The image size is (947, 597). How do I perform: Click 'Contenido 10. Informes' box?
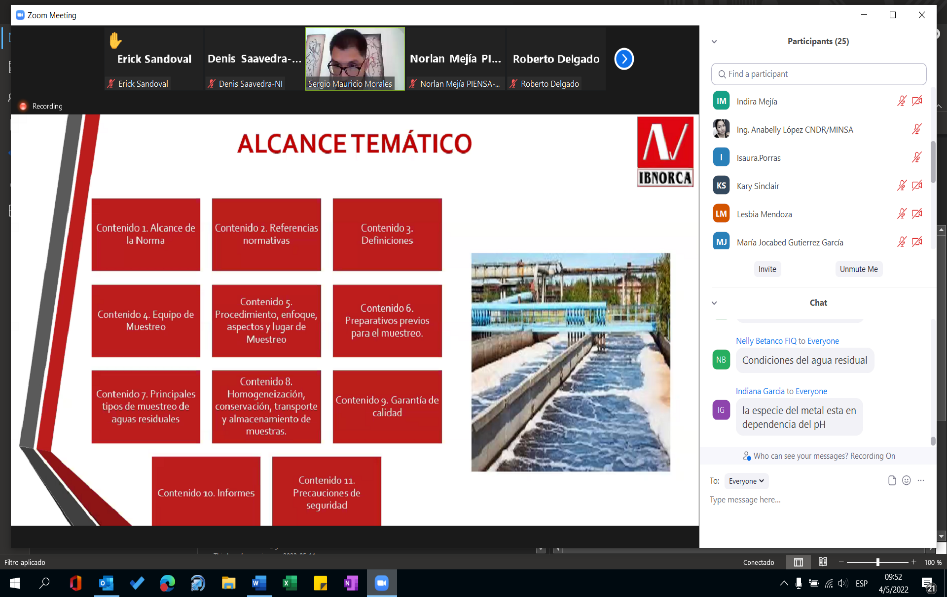pyautogui.click(x=206, y=491)
